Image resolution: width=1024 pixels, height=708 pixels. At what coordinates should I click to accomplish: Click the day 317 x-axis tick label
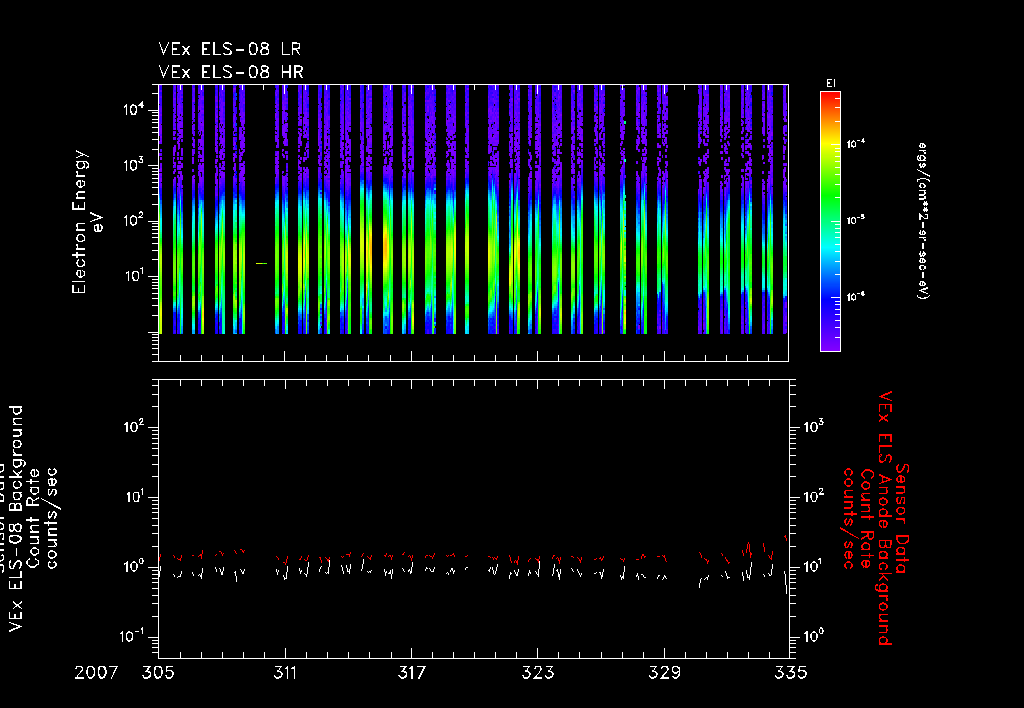tap(412, 672)
